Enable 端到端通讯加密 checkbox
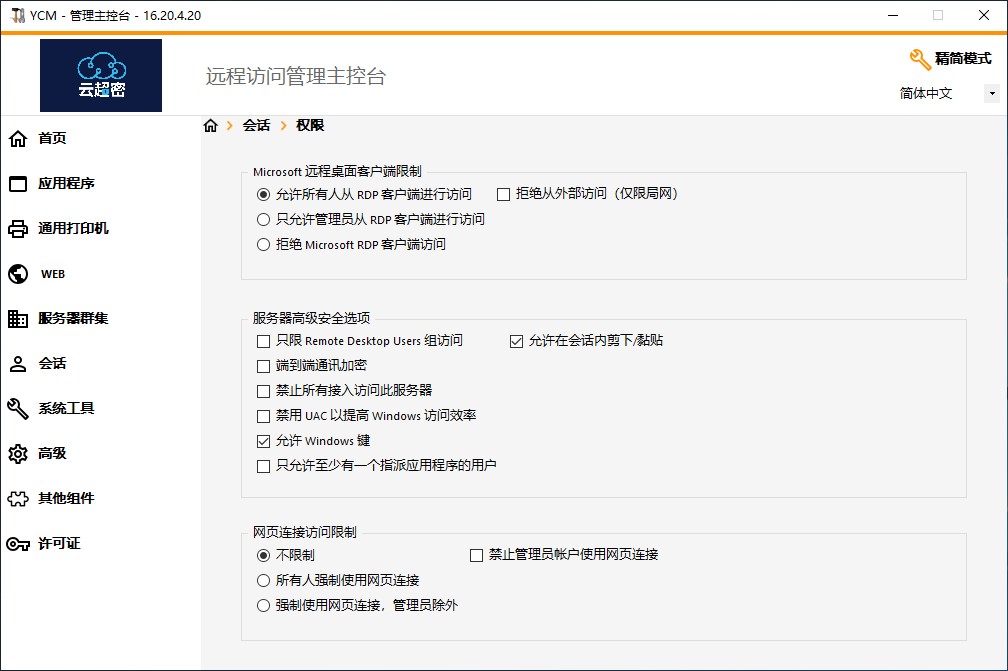The height and width of the screenshot is (671, 1008). click(263, 366)
